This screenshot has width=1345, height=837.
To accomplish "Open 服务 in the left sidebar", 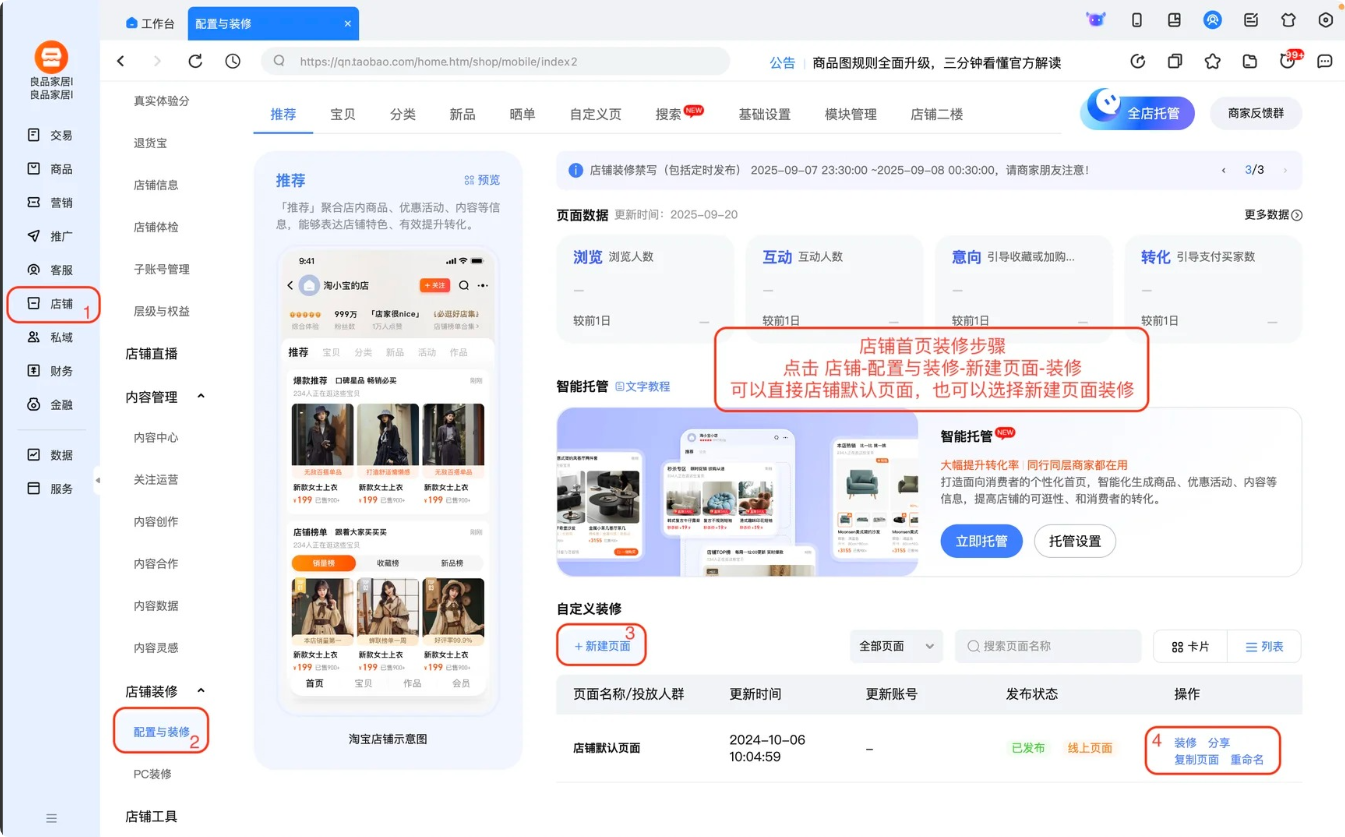I will pyautogui.click(x=50, y=489).
